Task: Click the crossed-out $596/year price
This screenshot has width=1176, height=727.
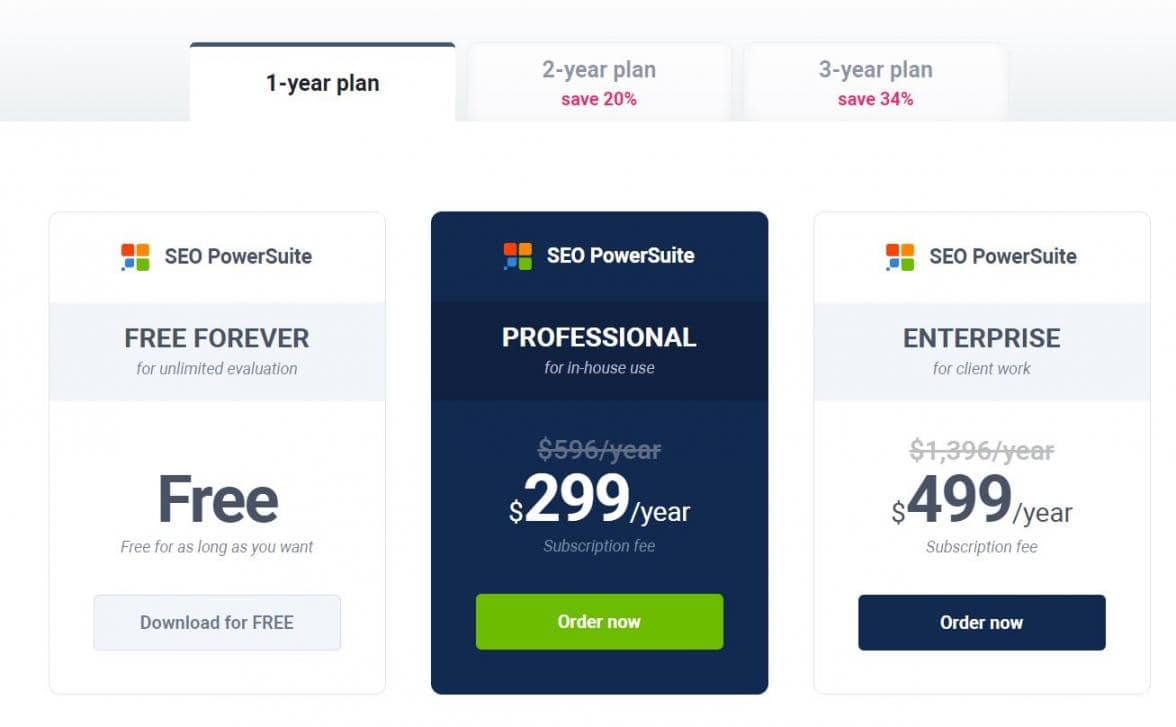Action: pyautogui.click(x=599, y=450)
